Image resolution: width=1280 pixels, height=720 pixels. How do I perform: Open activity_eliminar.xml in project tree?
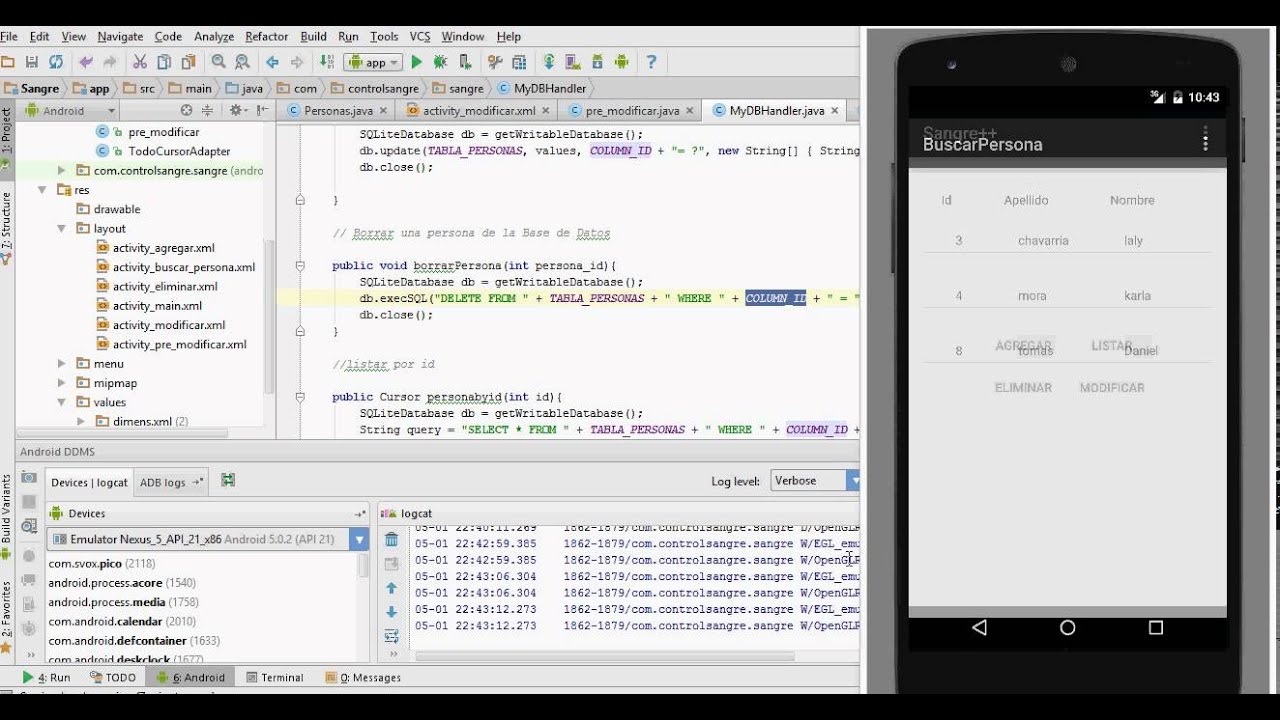(x=157, y=286)
